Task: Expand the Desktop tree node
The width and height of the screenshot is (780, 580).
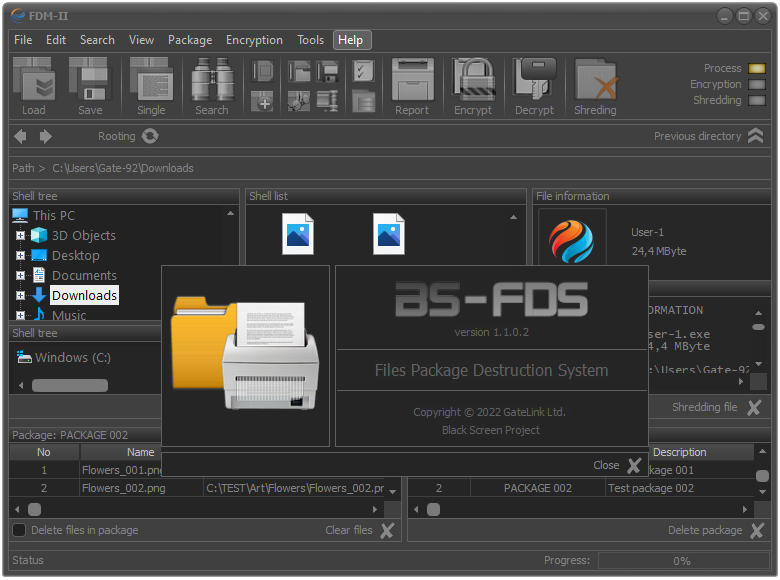Action: pos(20,256)
